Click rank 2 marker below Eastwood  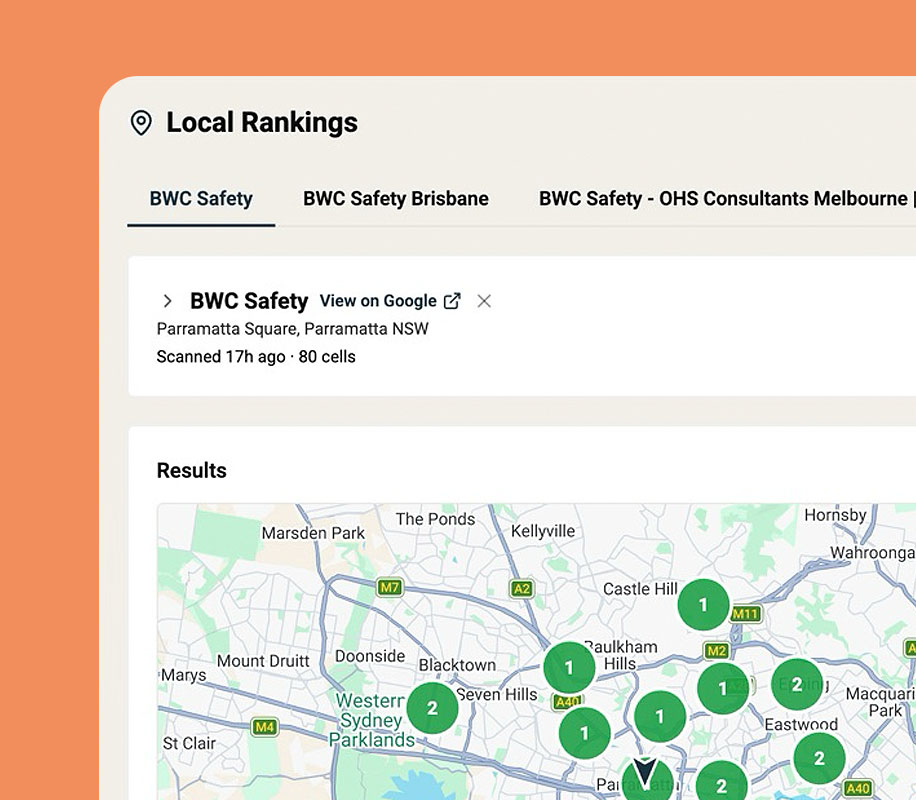tap(819, 758)
